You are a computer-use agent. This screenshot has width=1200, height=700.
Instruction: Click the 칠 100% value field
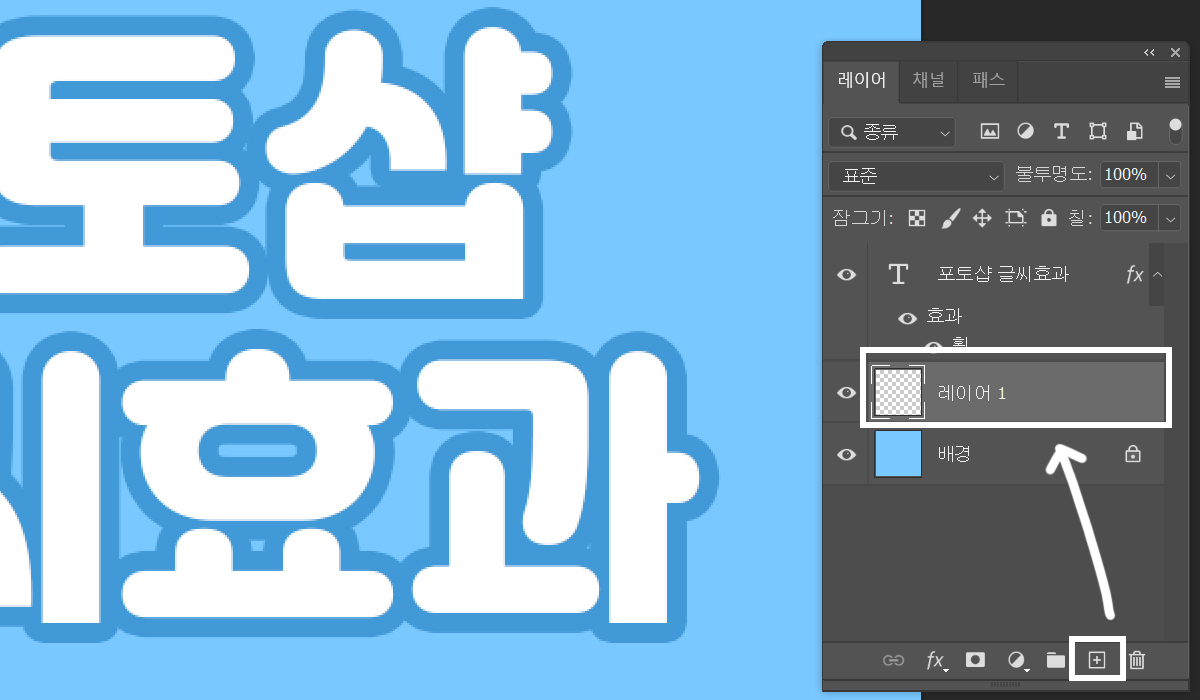click(1129, 217)
